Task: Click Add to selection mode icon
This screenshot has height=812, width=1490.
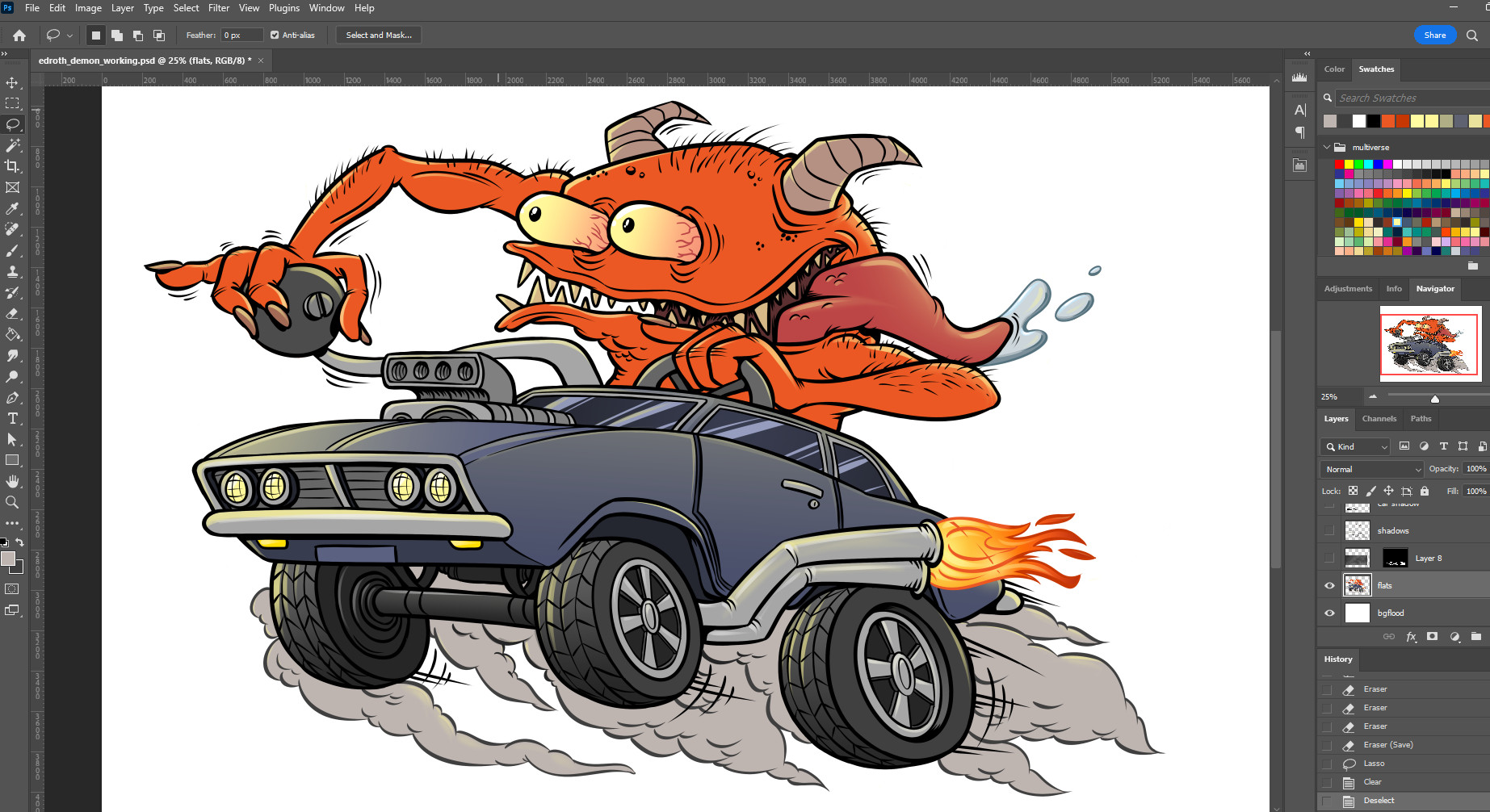Action: point(117,36)
